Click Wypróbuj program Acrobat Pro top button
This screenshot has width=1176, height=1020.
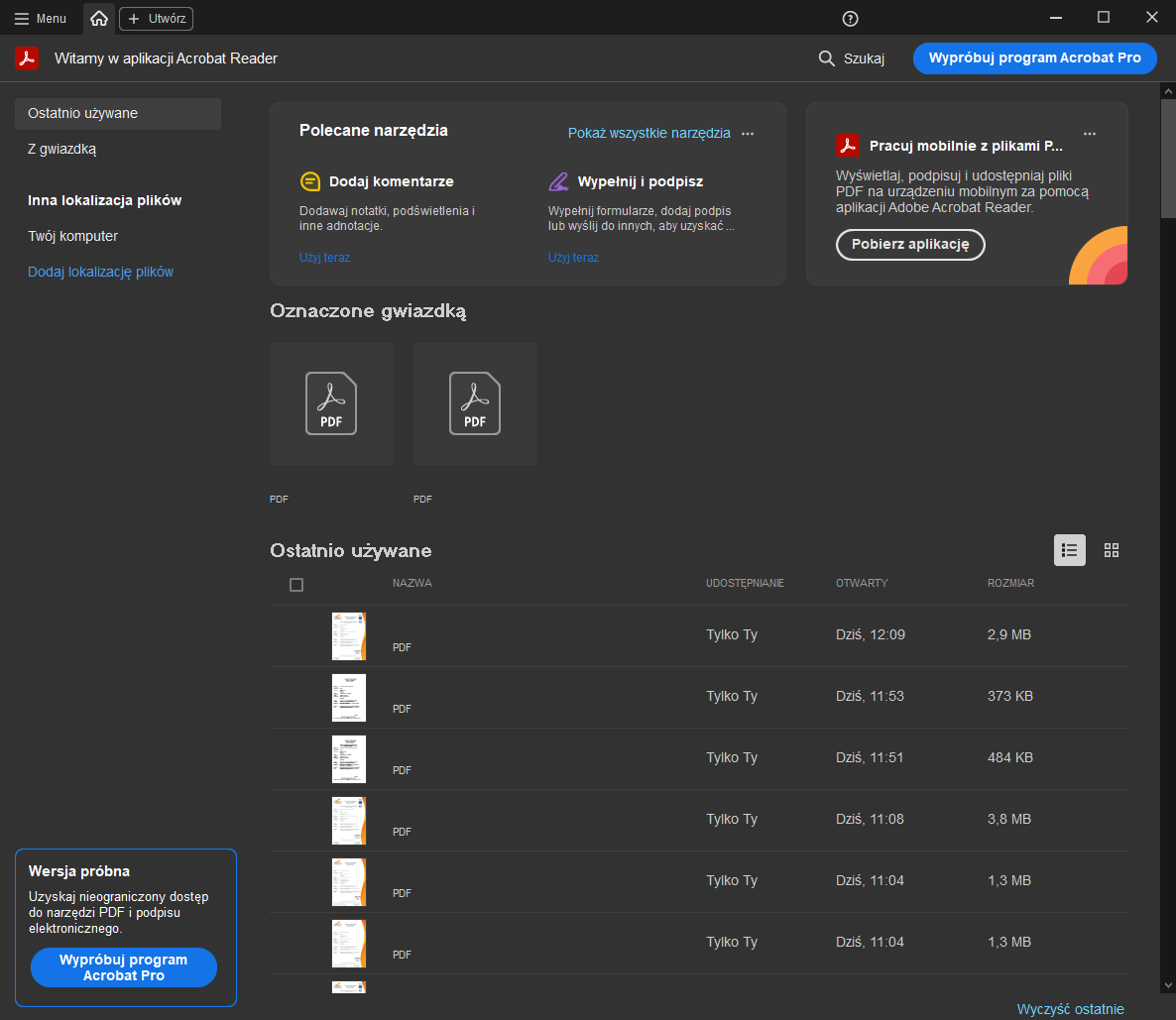point(1034,57)
